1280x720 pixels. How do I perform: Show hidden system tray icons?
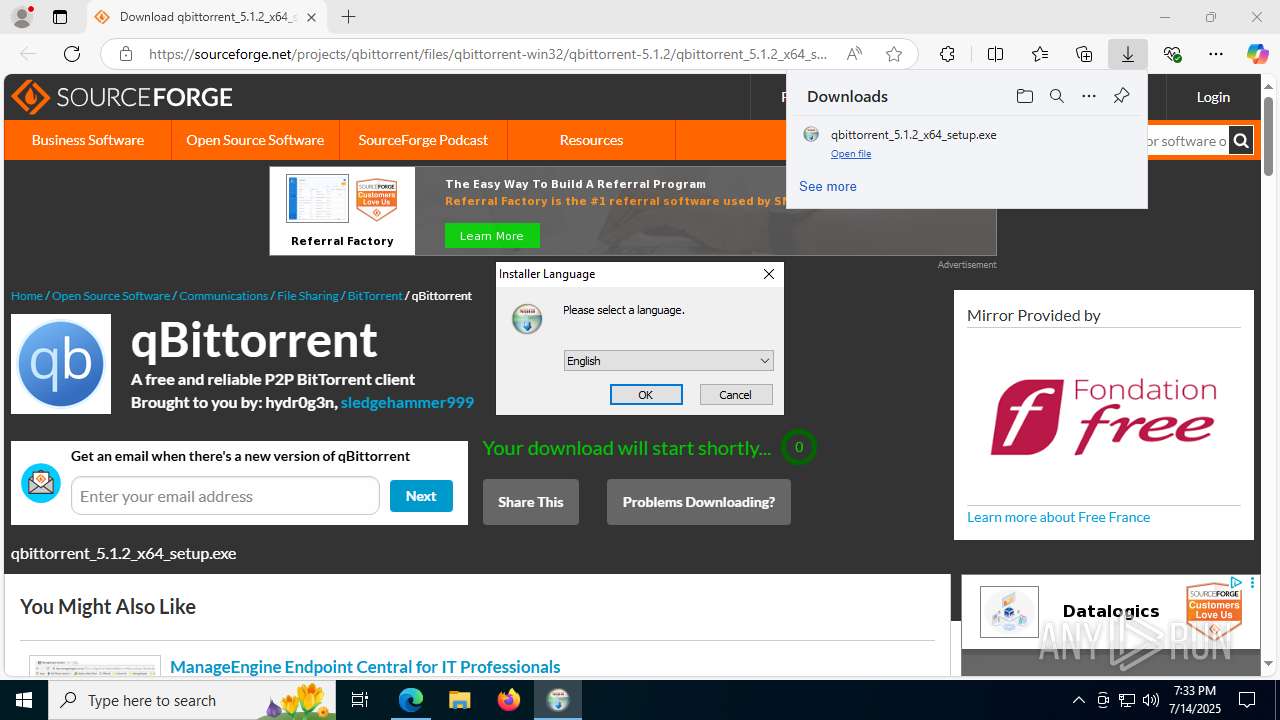(1078, 700)
